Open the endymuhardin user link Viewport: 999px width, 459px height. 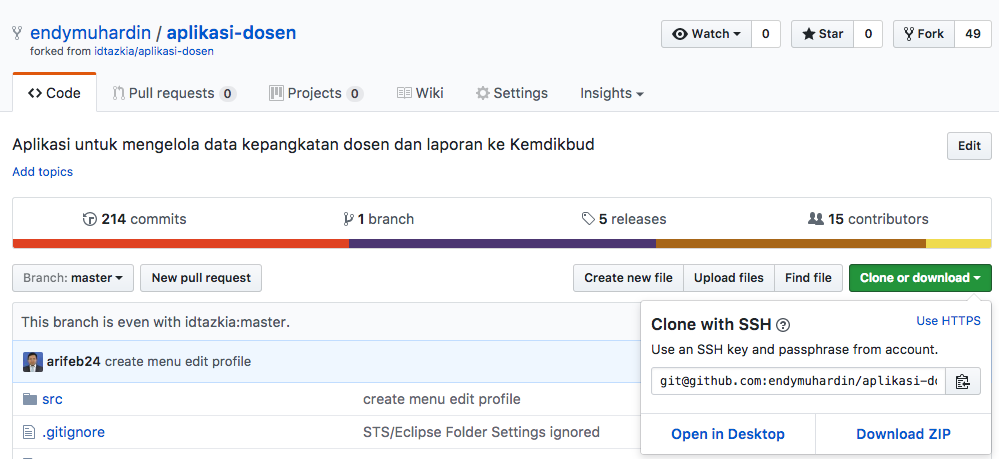coord(90,33)
